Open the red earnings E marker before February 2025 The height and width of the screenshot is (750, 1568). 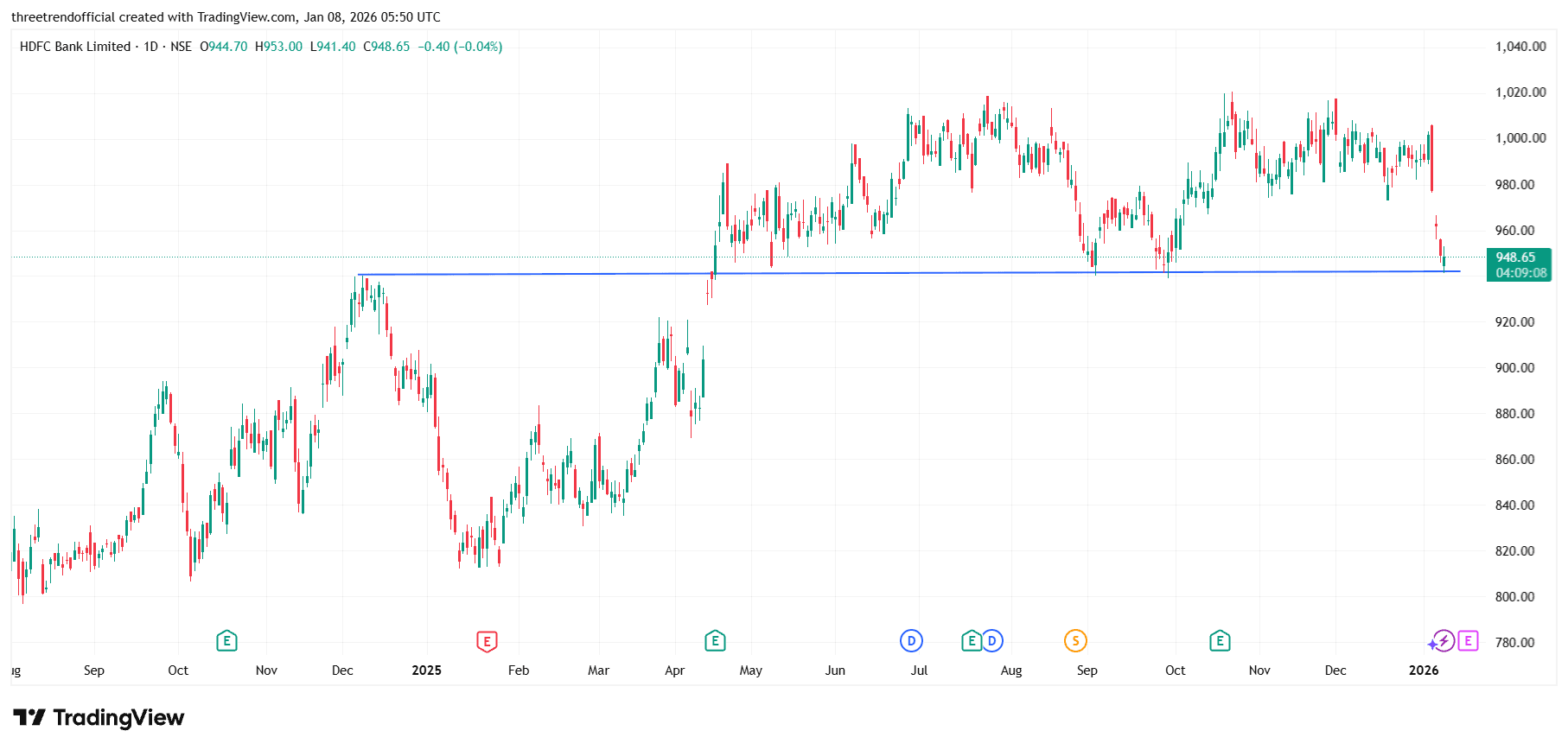click(x=487, y=641)
